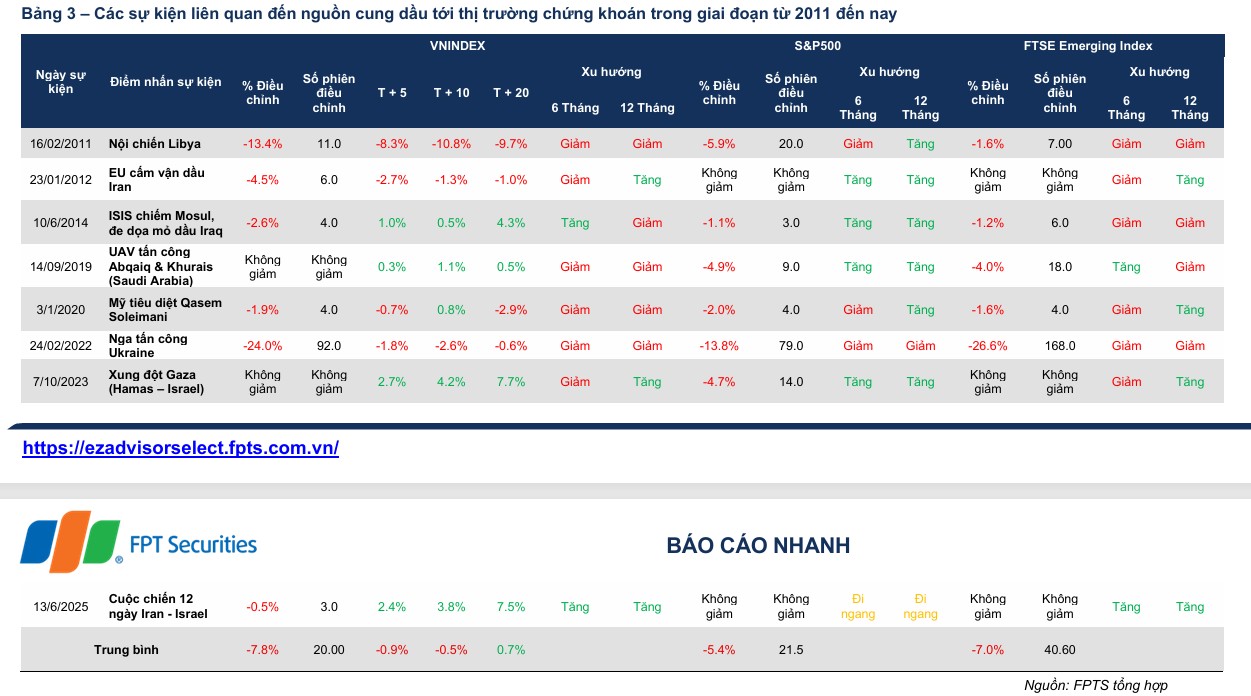This screenshot has width=1251, height=696.
Task: Click the Xung đột Gaza event cell
Action: (x=157, y=382)
